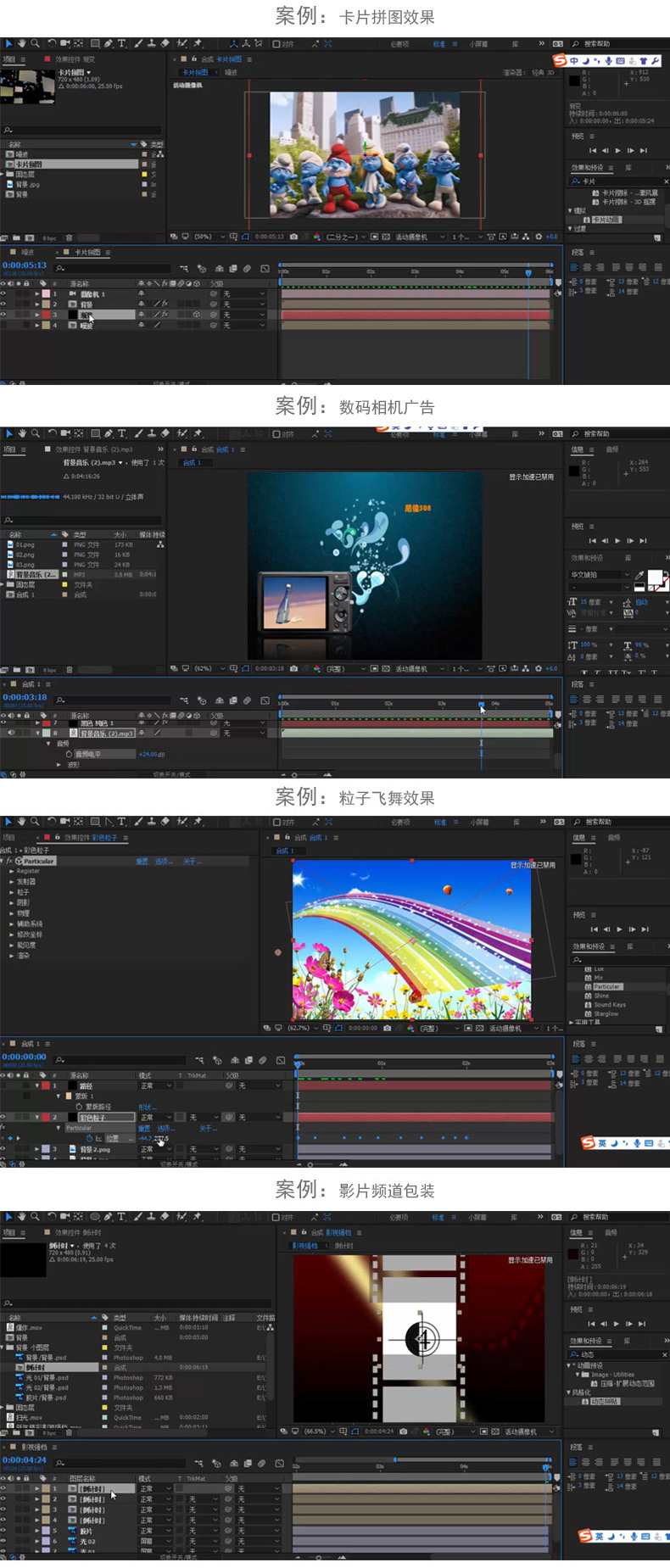Pick the Shine effect in 粒子飞舞效果 effects list
Viewport: 670px width, 1568px height.
[x=601, y=996]
